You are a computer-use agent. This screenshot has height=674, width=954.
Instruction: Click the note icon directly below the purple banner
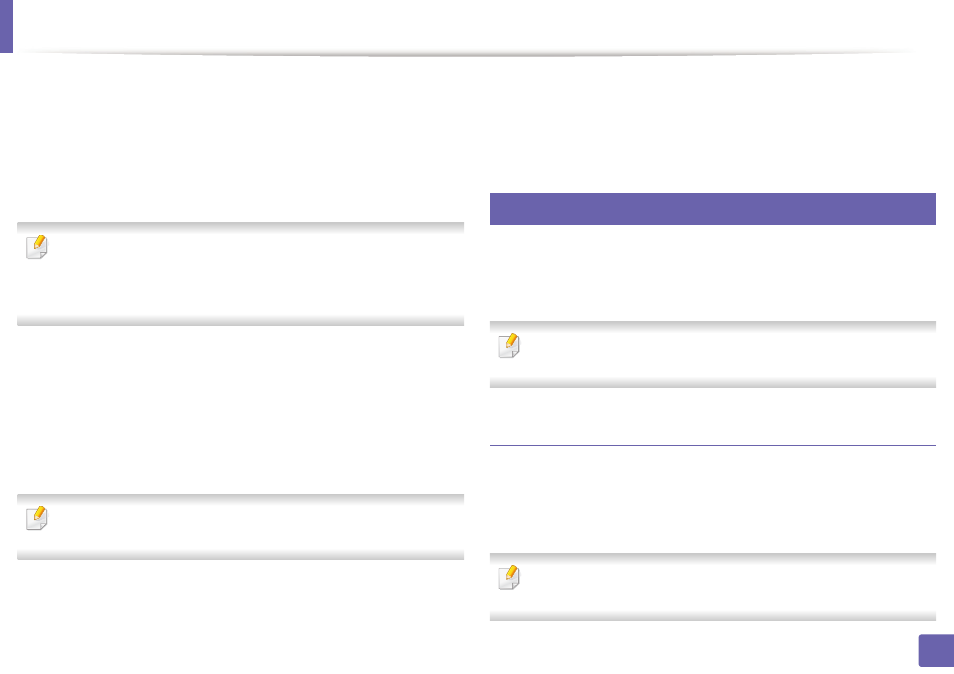click(509, 346)
